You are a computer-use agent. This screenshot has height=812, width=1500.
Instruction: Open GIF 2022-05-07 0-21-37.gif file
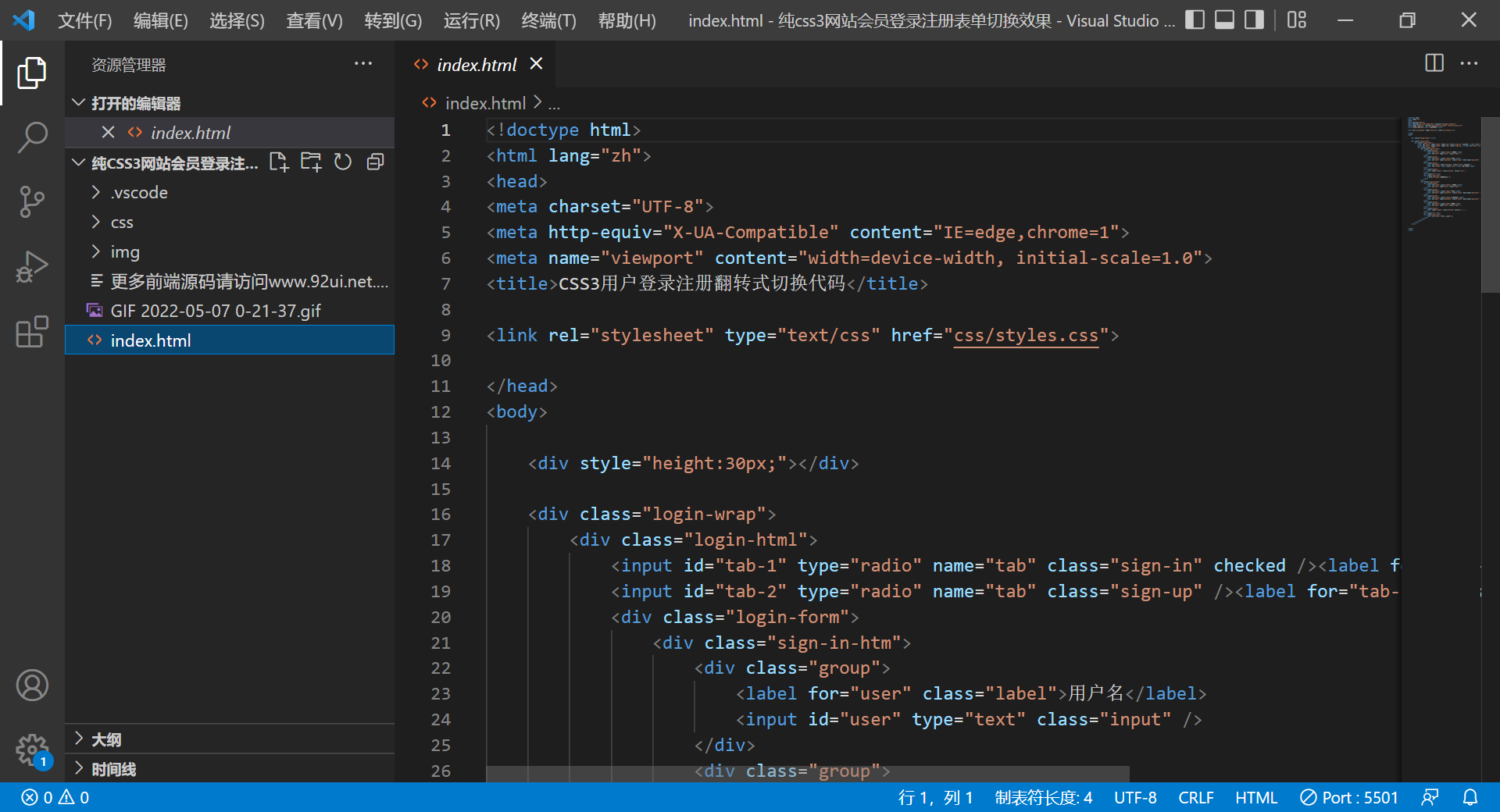coord(230,311)
